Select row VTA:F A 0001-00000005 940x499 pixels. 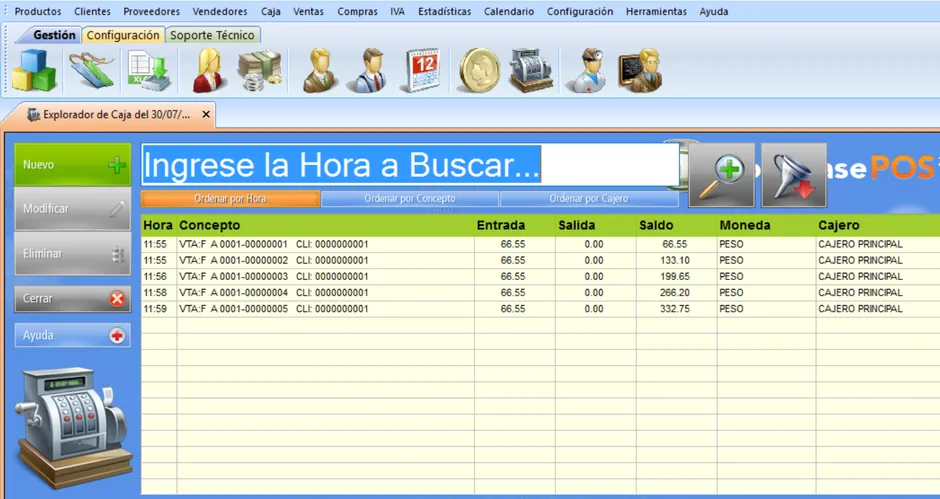(x=540, y=309)
